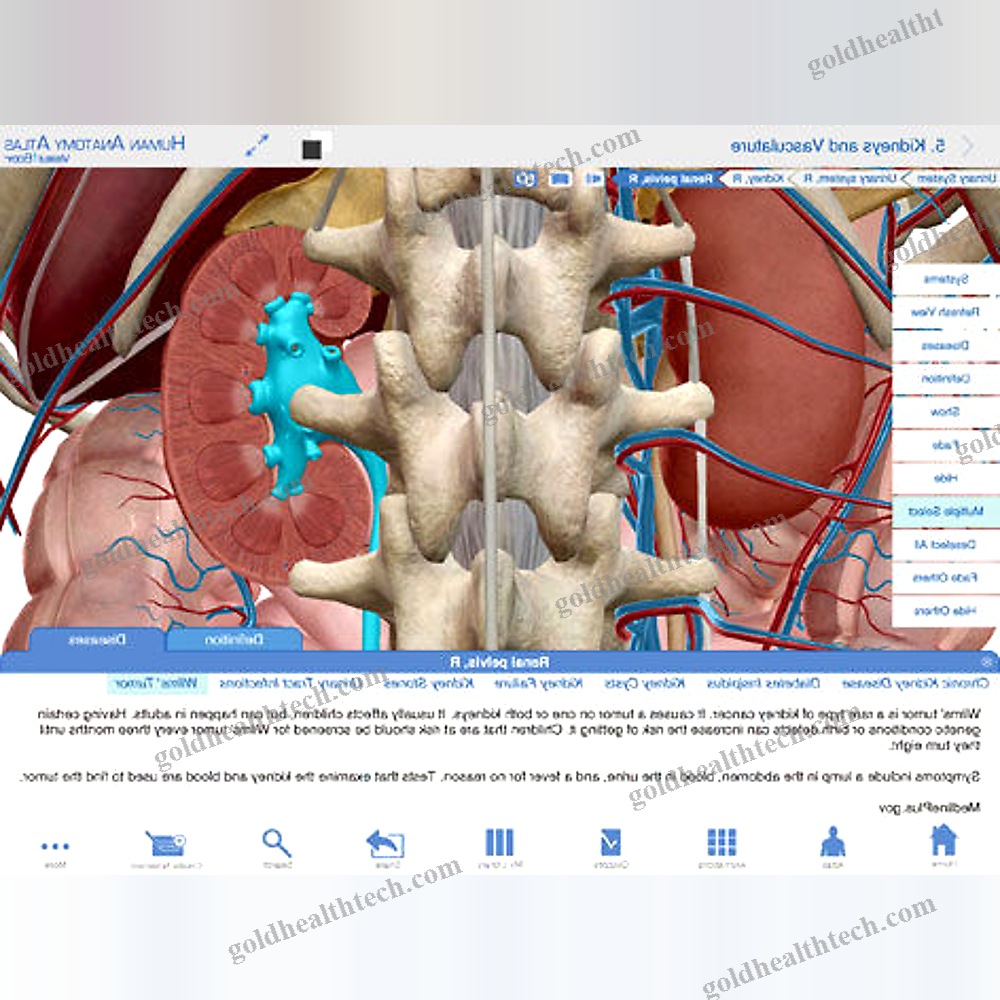Viewport: 1000px width, 1000px height.
Task: Choose Deselect All in the side menu
Action: pyautogui.click(x=945, y=545)
